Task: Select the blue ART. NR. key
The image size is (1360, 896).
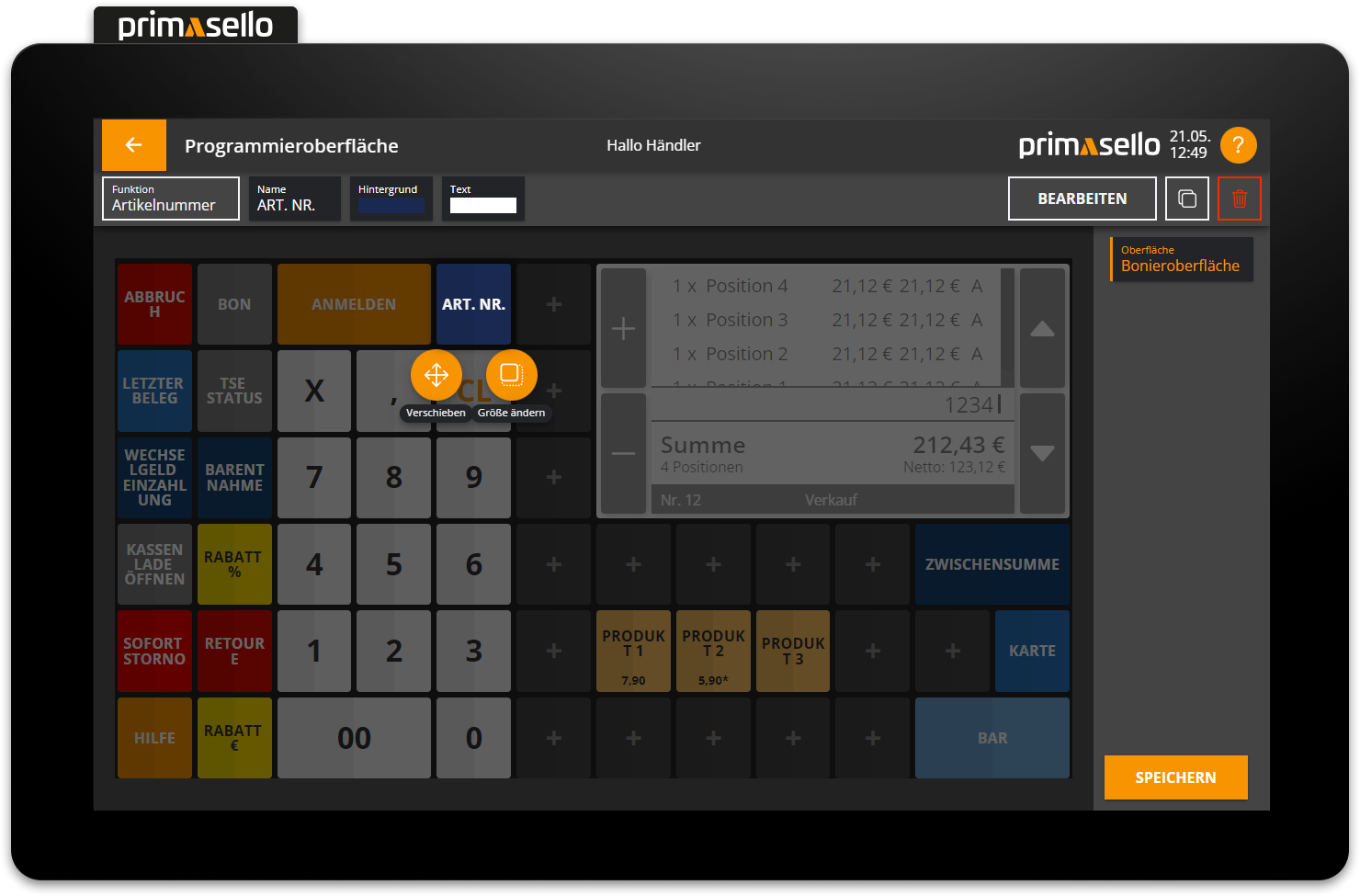Action: coord(473,304)
